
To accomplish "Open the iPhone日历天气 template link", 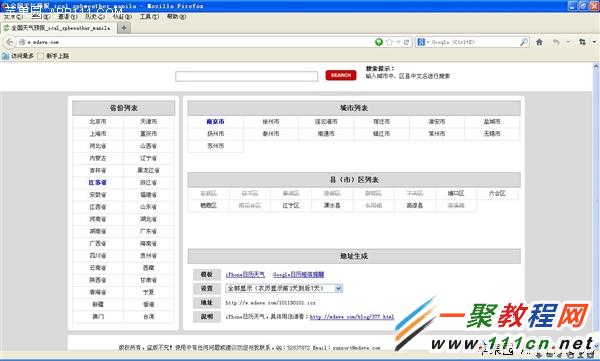I will [245, 274].
